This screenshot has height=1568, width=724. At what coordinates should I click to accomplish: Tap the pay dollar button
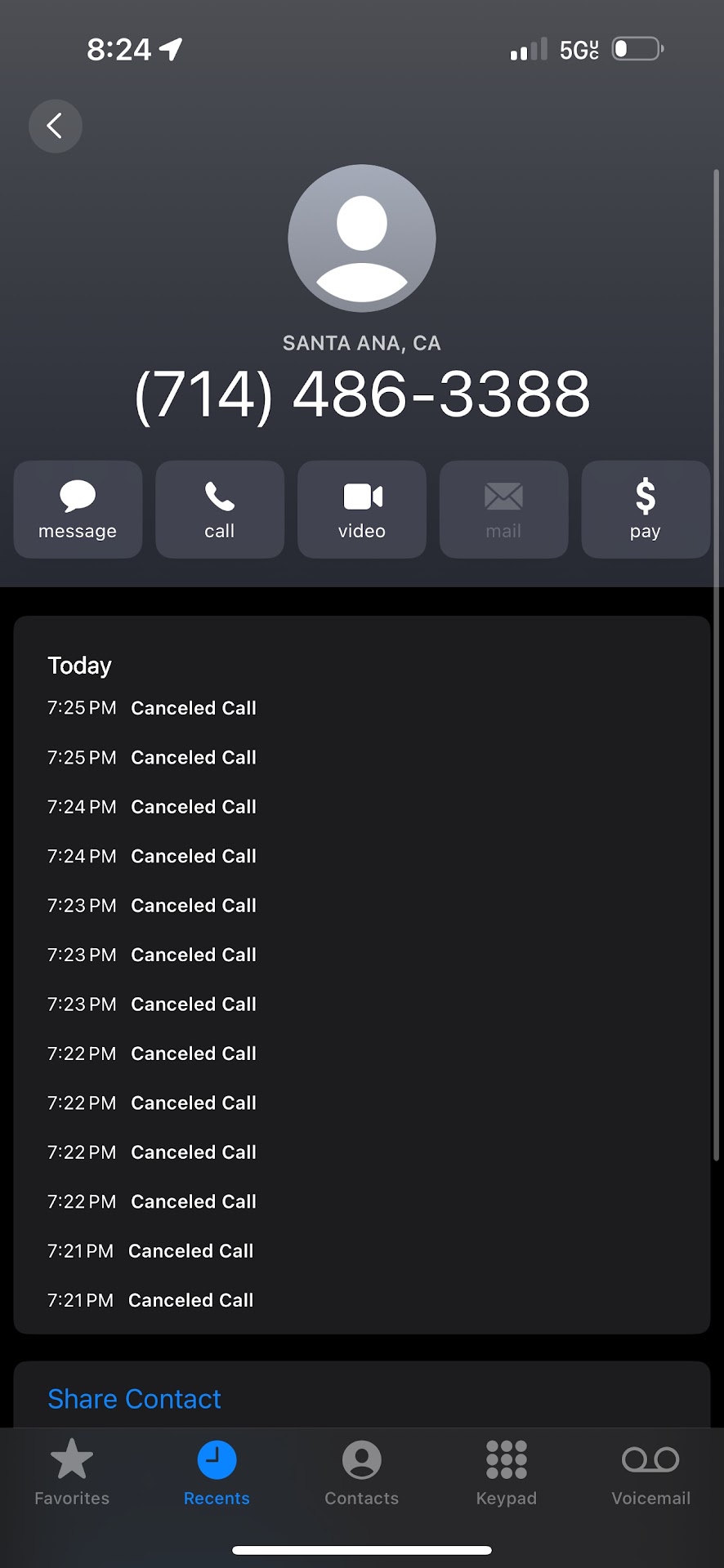coord(646,510)
